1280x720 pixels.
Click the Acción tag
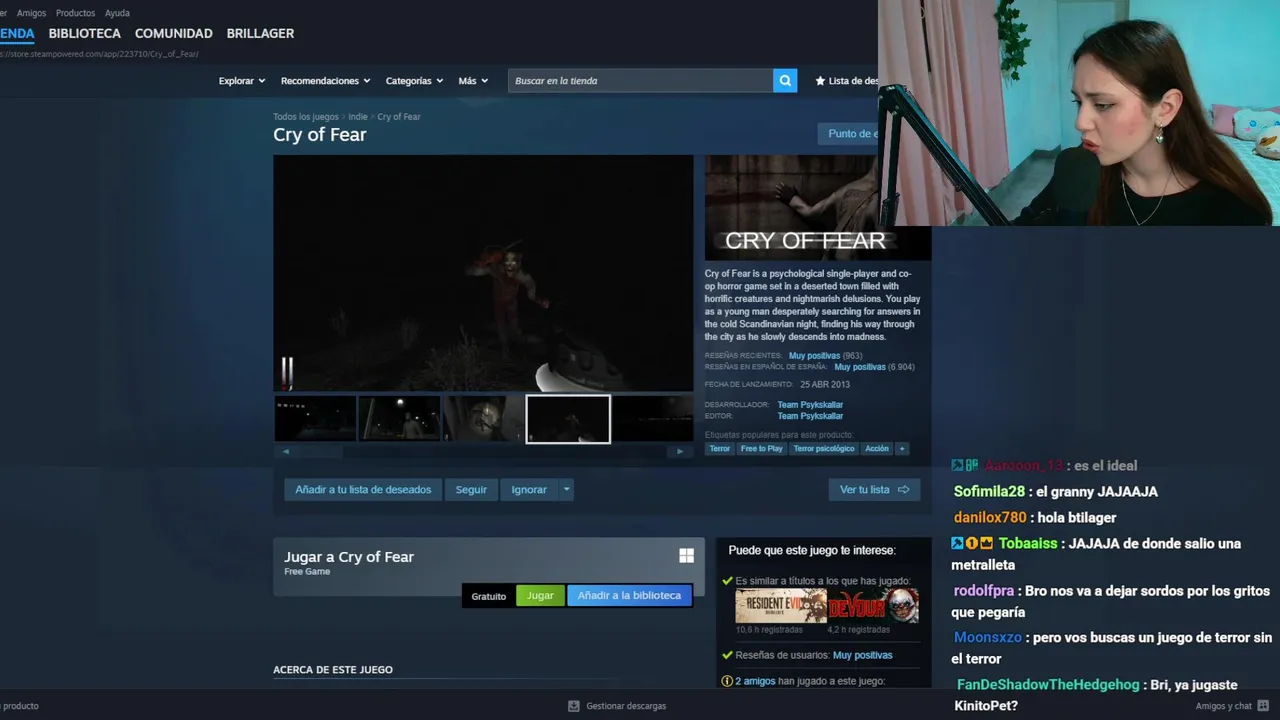[877, 449]
